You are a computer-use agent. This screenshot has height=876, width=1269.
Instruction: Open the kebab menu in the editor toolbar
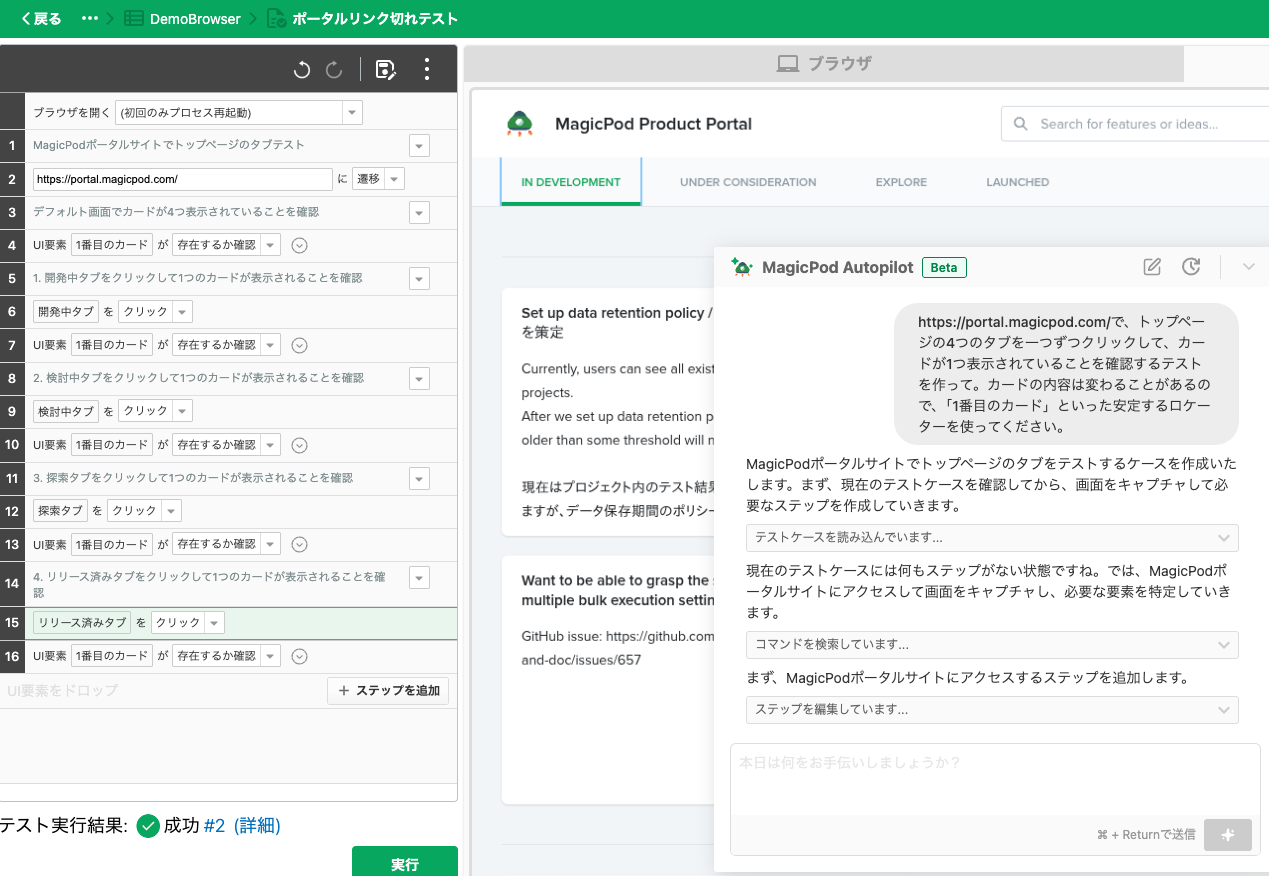tap(427, 69)
